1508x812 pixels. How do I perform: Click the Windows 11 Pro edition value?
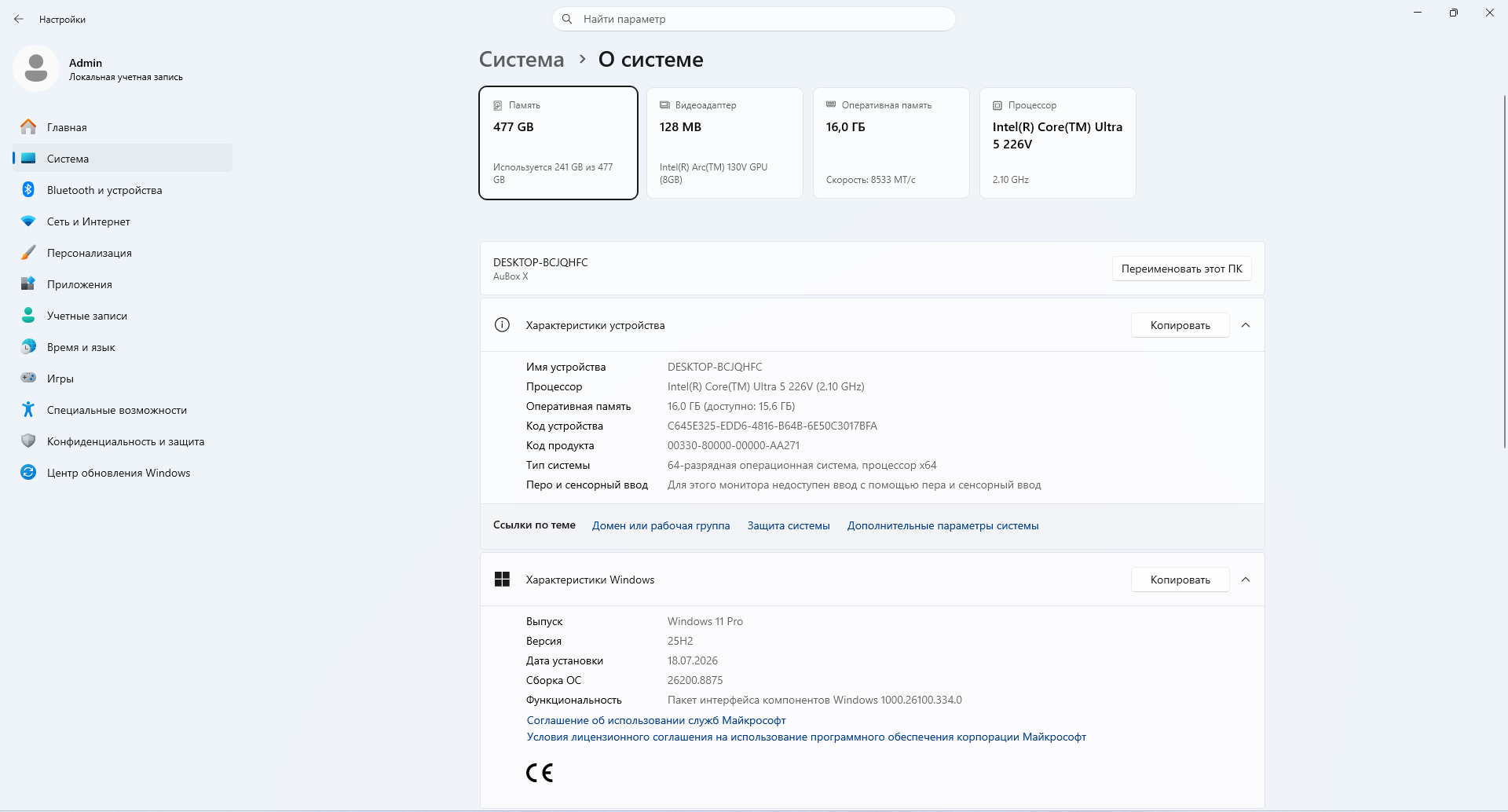(705, 621)
